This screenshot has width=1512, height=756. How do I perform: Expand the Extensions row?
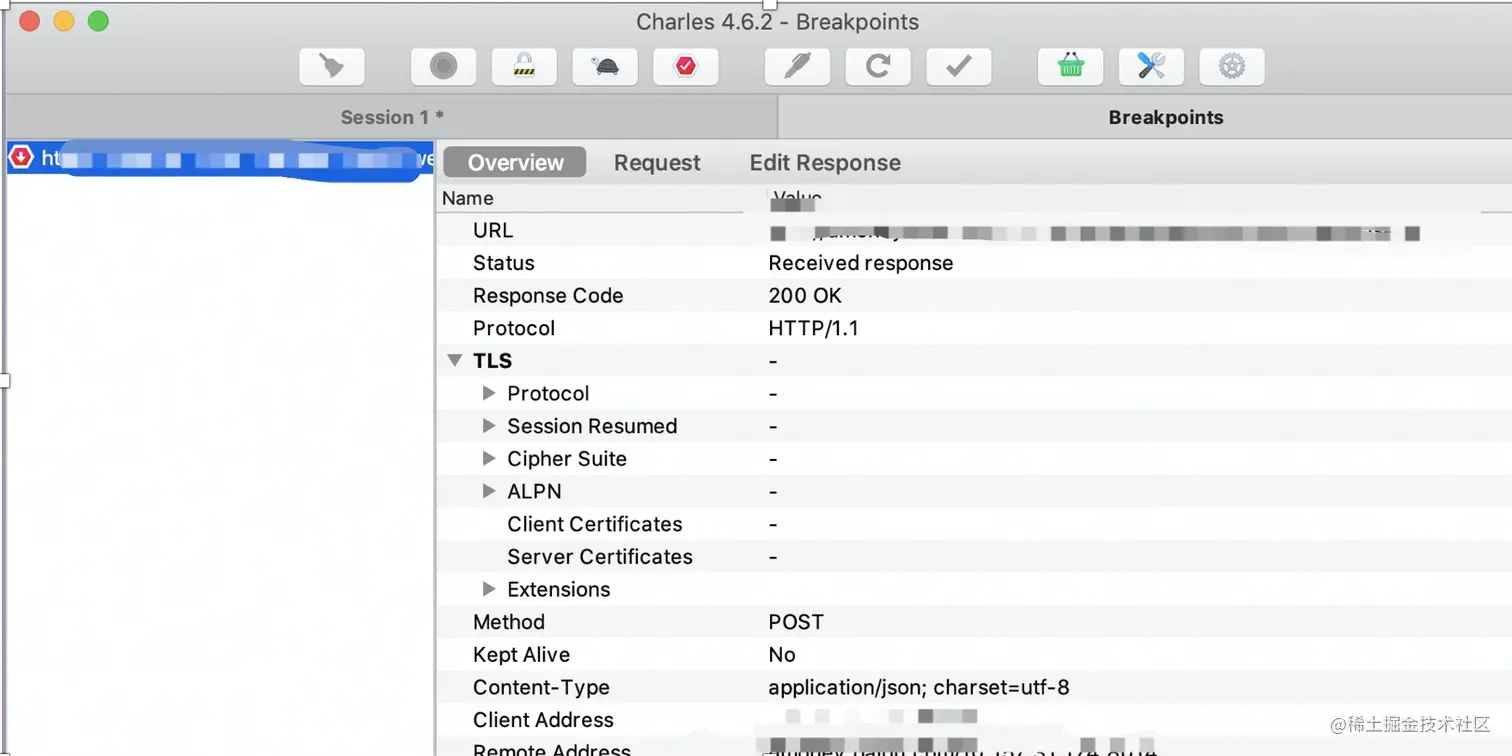(x=489, y=589)
